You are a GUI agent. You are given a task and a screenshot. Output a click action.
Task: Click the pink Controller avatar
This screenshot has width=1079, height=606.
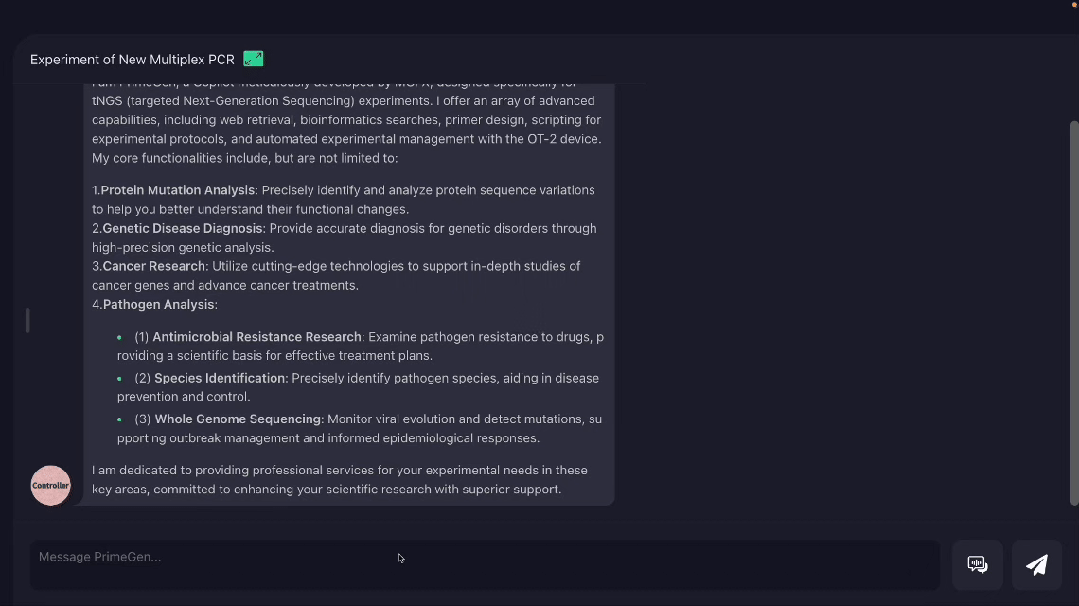coord(50,486)
